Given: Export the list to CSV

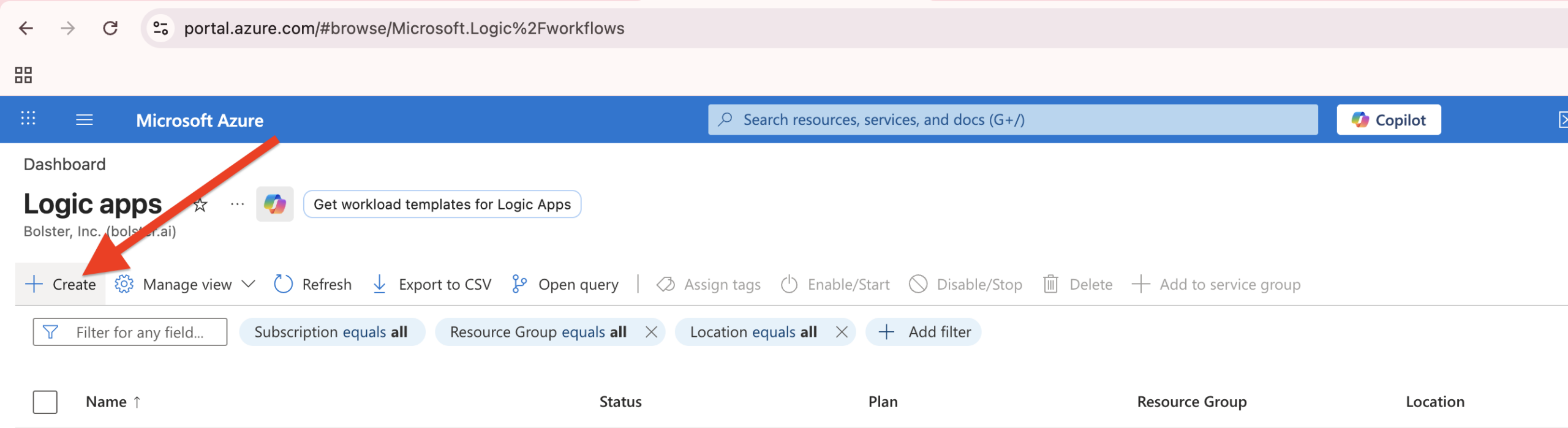Looking at the screenshot, I should tap(432, 285).
